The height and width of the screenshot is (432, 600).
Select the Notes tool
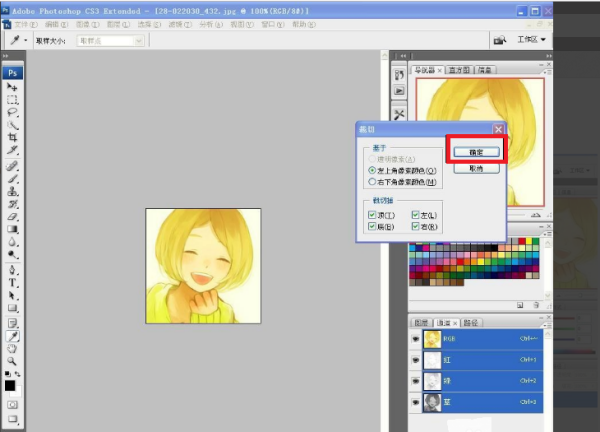12,323
